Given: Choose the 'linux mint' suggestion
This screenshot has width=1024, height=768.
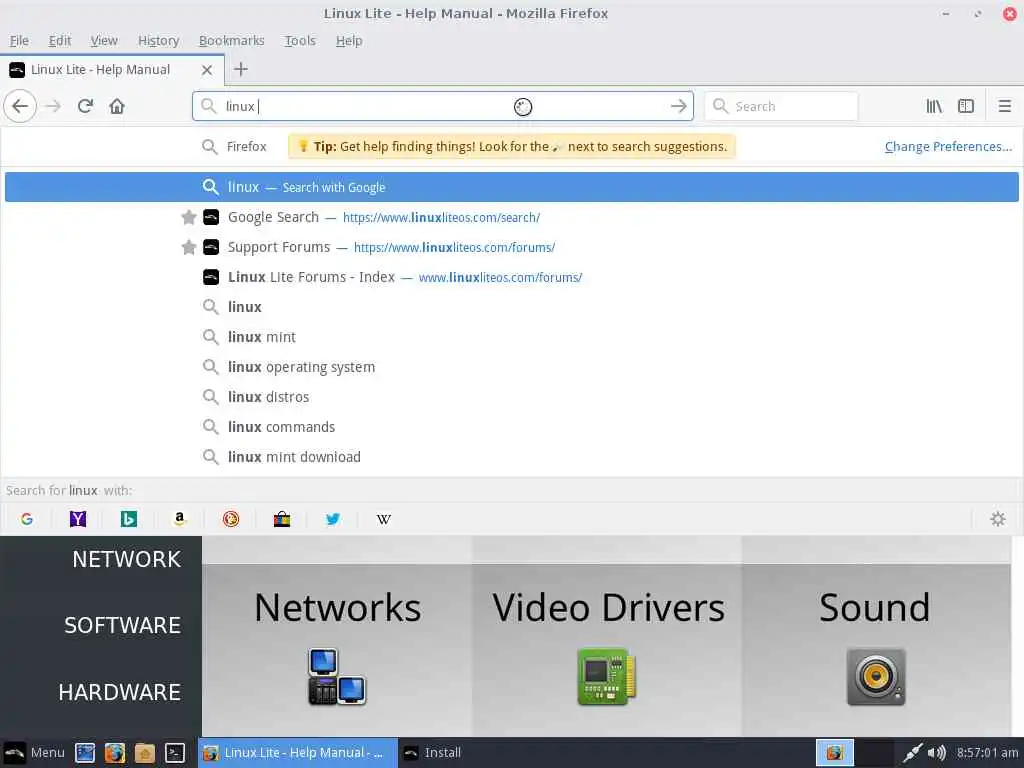Looking at the screenshot, I should click(511, 337).
